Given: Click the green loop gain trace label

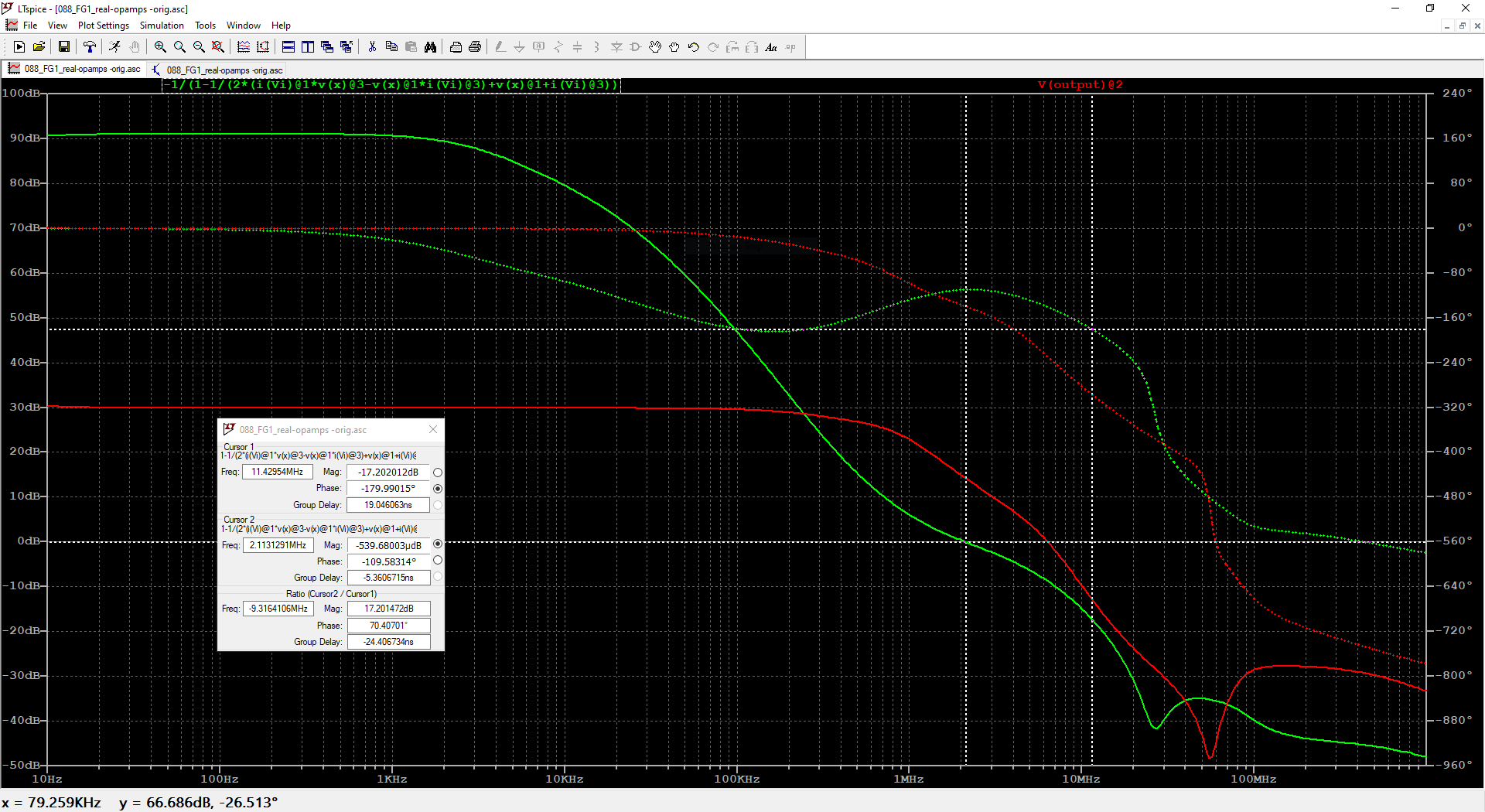Looking at the screenshot, I should [x=391, y=85].
